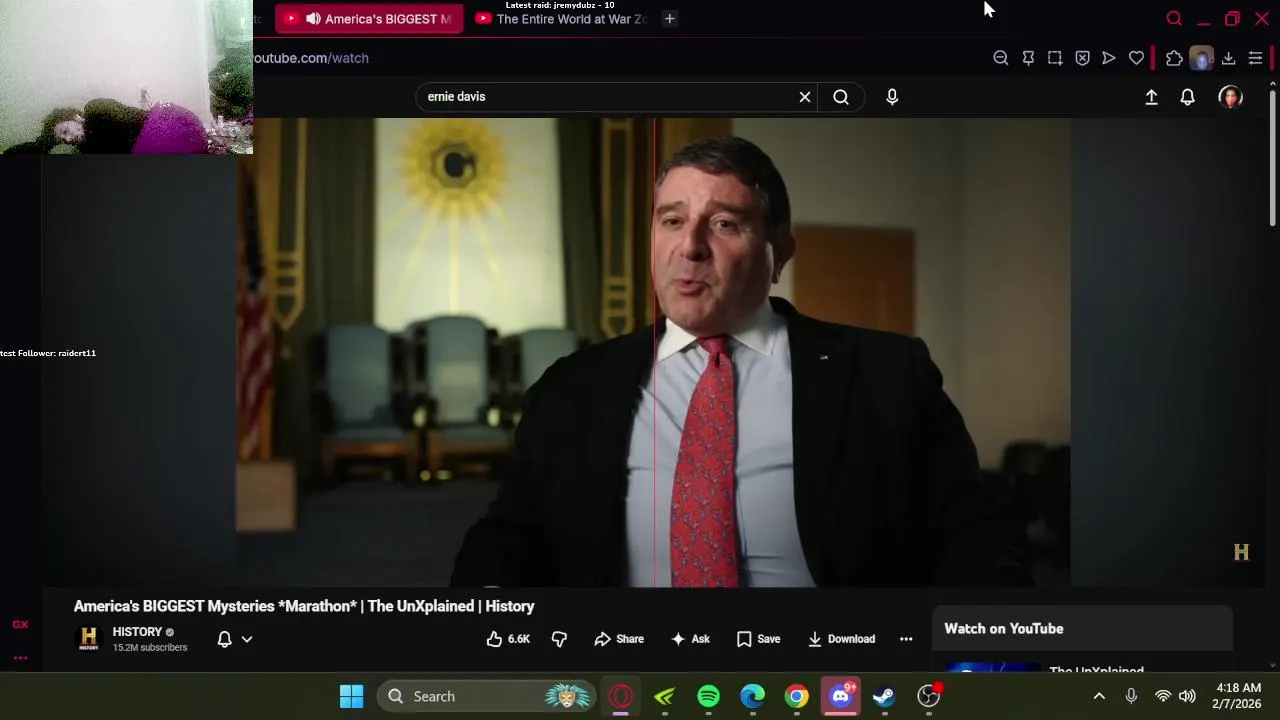The image size is (1280, 720).
Task: Like the video with 6.6K thumbs up
Action: pyautogui.click(x=508, y=639)
